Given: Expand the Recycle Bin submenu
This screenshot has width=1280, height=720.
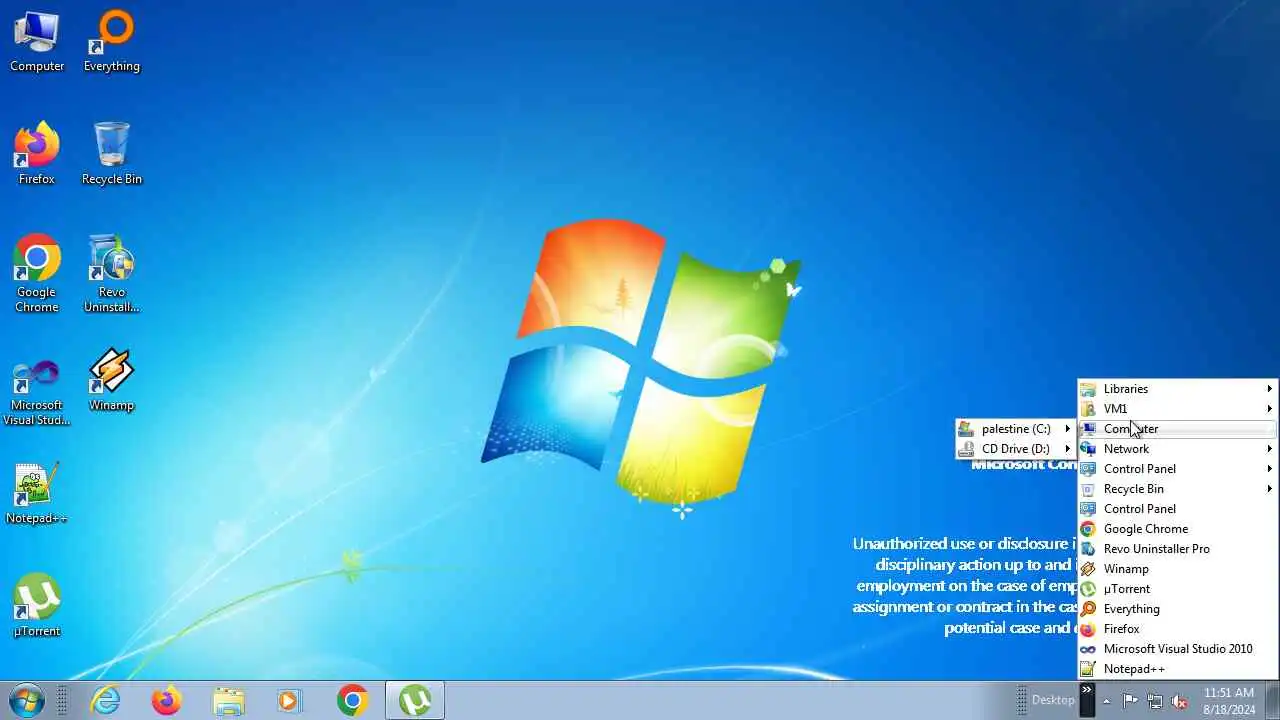Looking at the screenshot, I should 1178,489.
